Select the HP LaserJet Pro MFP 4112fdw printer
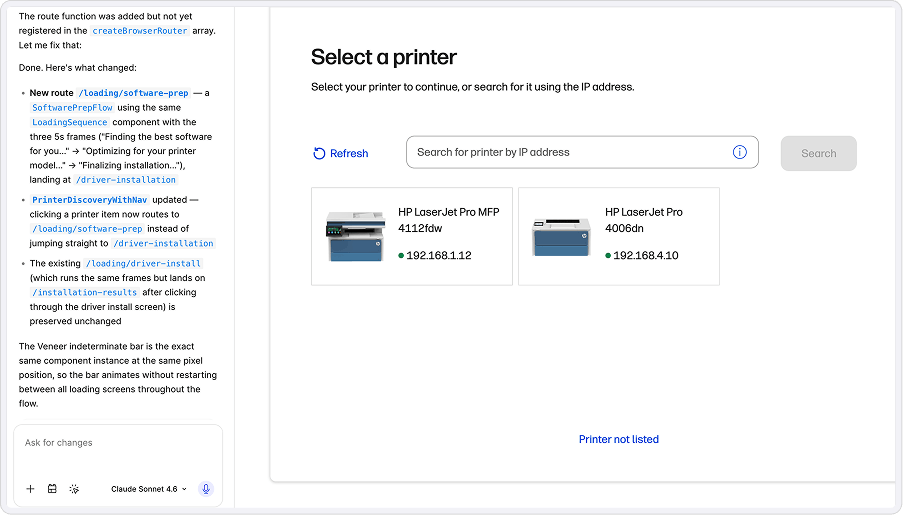 pos(412,236)
